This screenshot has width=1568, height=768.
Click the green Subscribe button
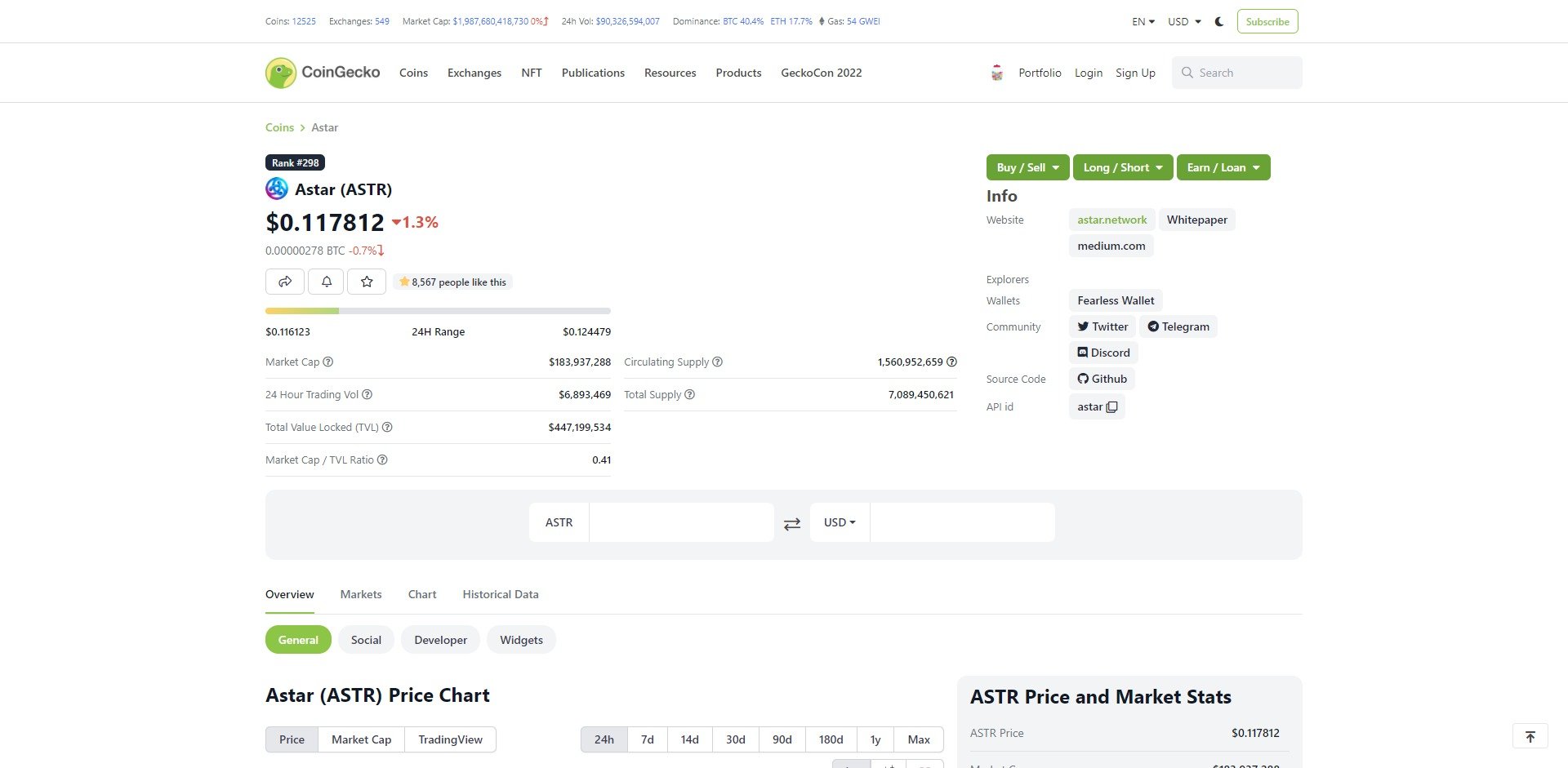(x=1267, y=22)
